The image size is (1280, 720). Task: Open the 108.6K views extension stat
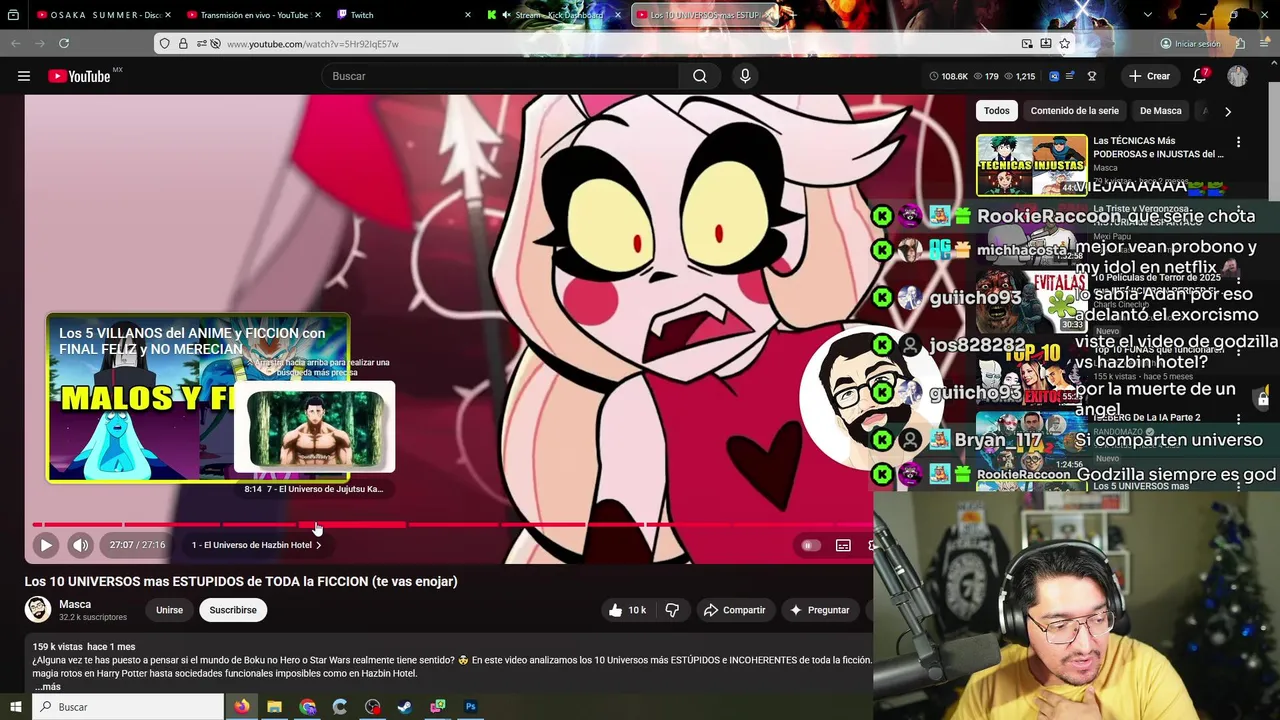coord(949,76)
